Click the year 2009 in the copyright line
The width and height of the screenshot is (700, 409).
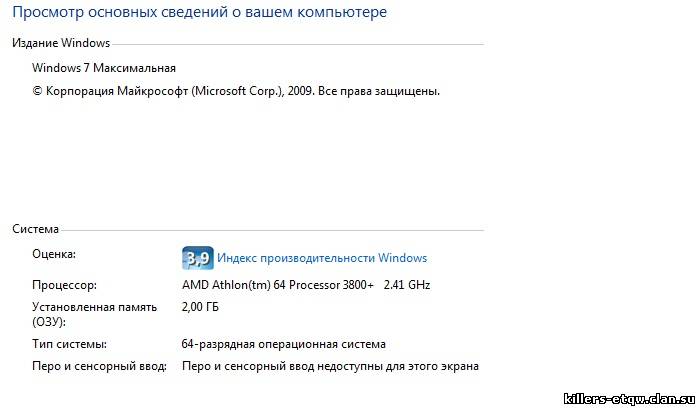(301, 91)
